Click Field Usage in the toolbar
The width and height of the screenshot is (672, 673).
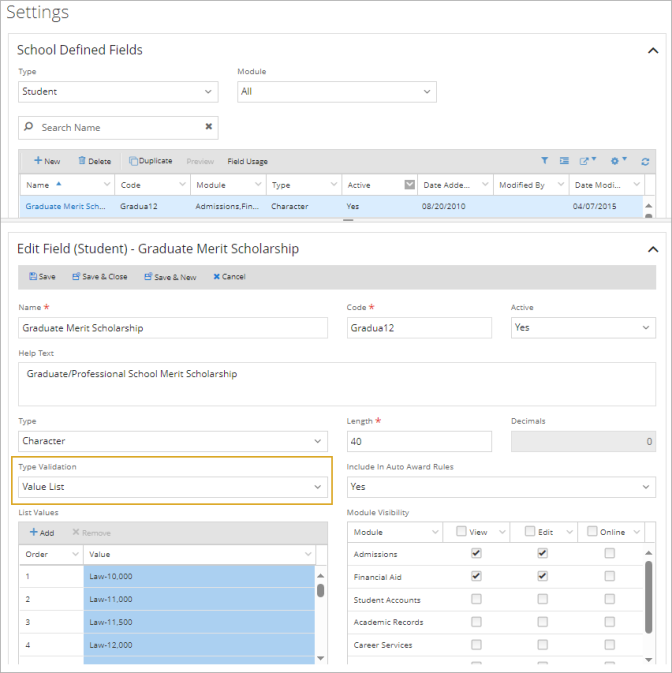click(247, 161)
